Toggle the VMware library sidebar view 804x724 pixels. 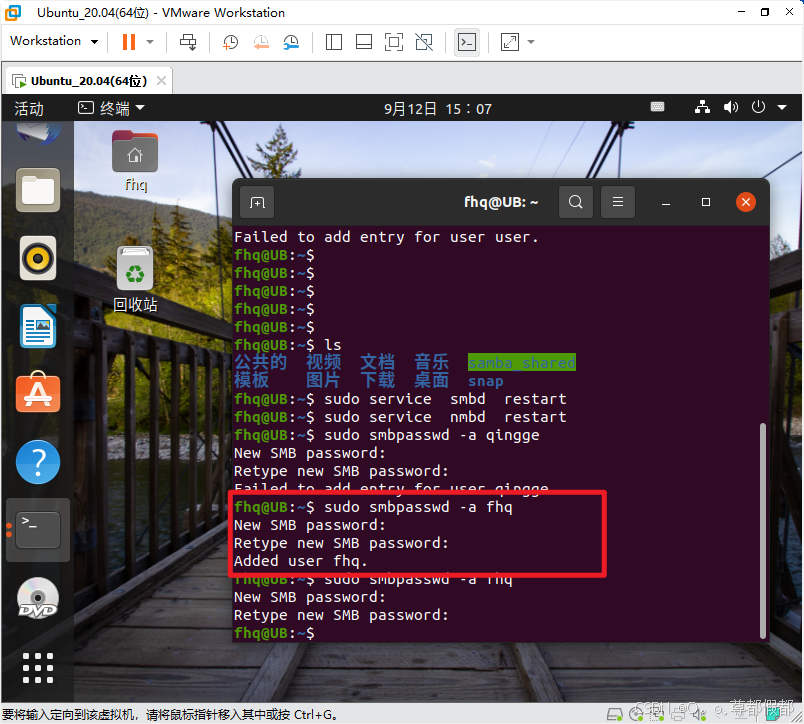(x=334, y=42)
